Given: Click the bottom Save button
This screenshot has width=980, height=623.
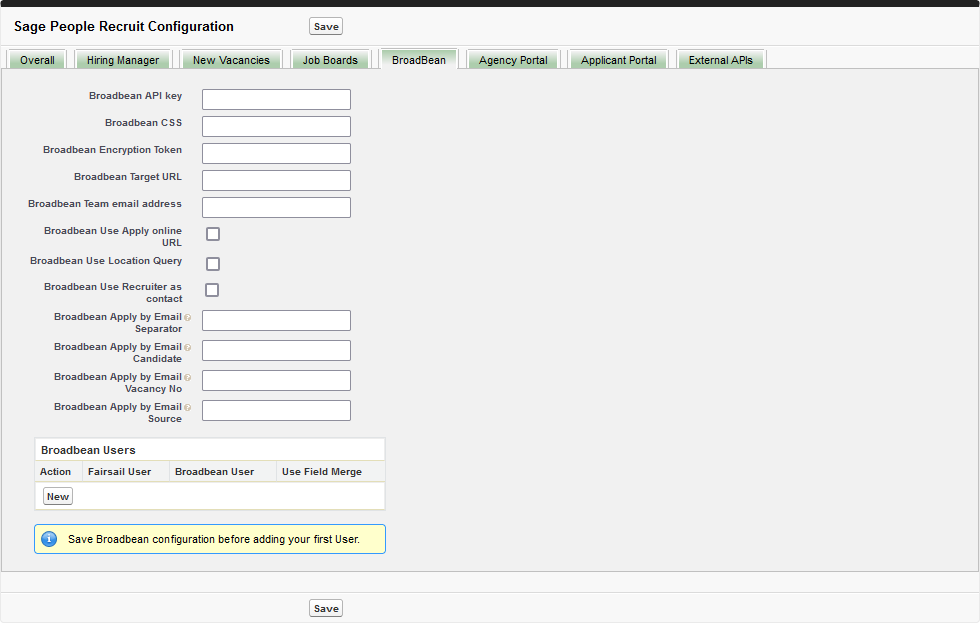Looking at the screenshot, I should tap(326, 608).
